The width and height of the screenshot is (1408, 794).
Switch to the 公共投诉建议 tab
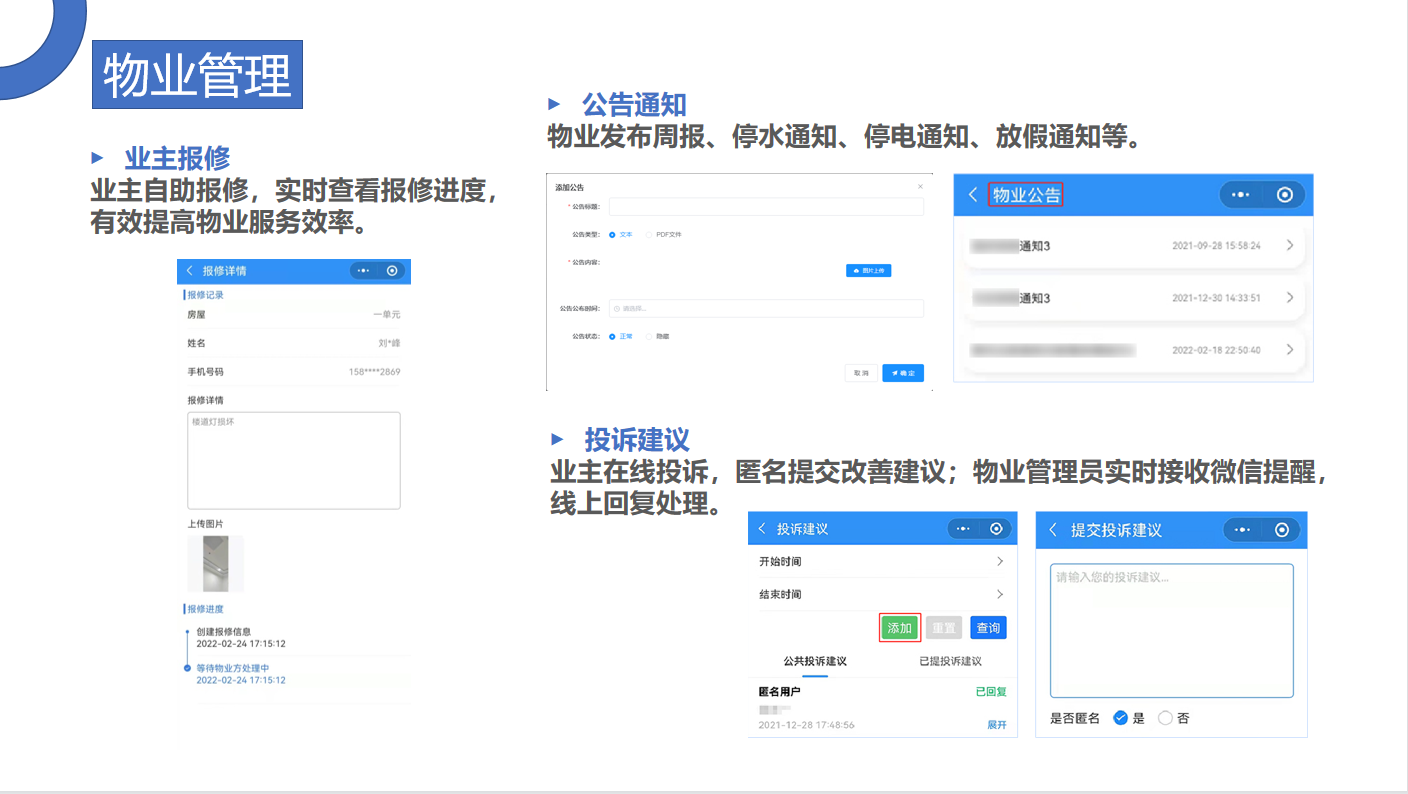pyautogui.click(x=815, y=661)
